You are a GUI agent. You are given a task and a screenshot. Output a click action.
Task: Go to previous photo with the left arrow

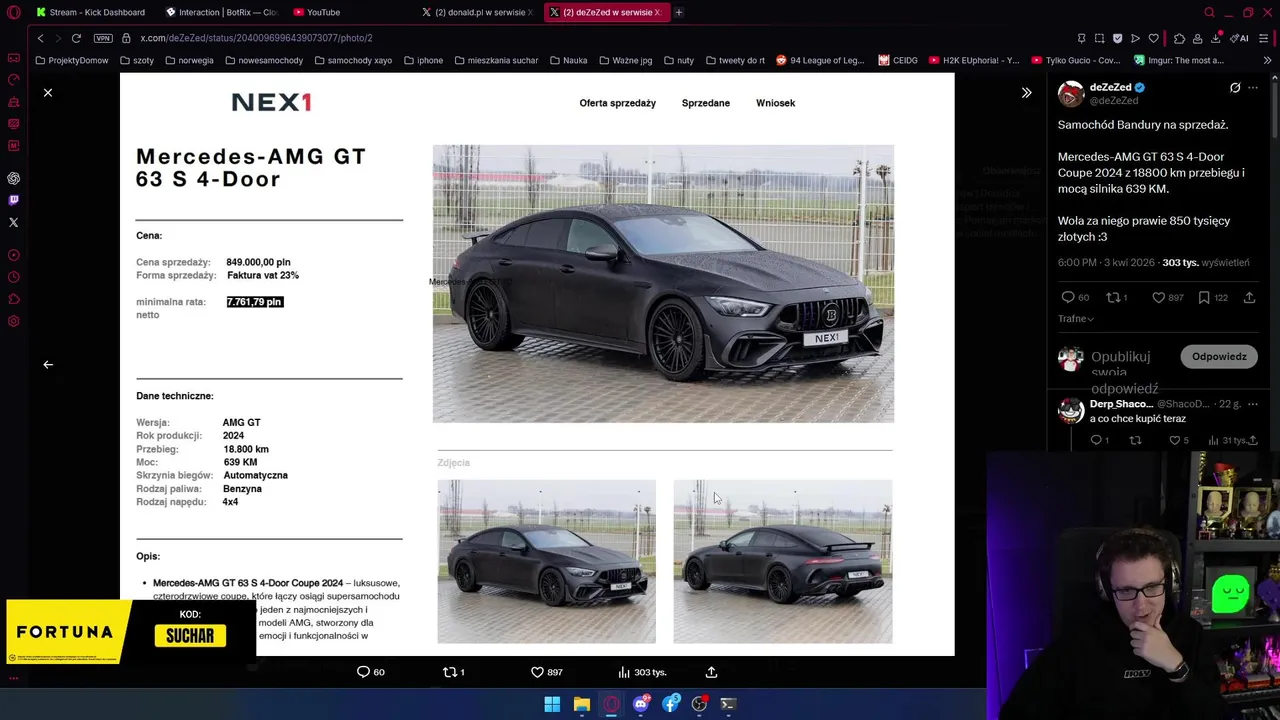click(47, 365)
